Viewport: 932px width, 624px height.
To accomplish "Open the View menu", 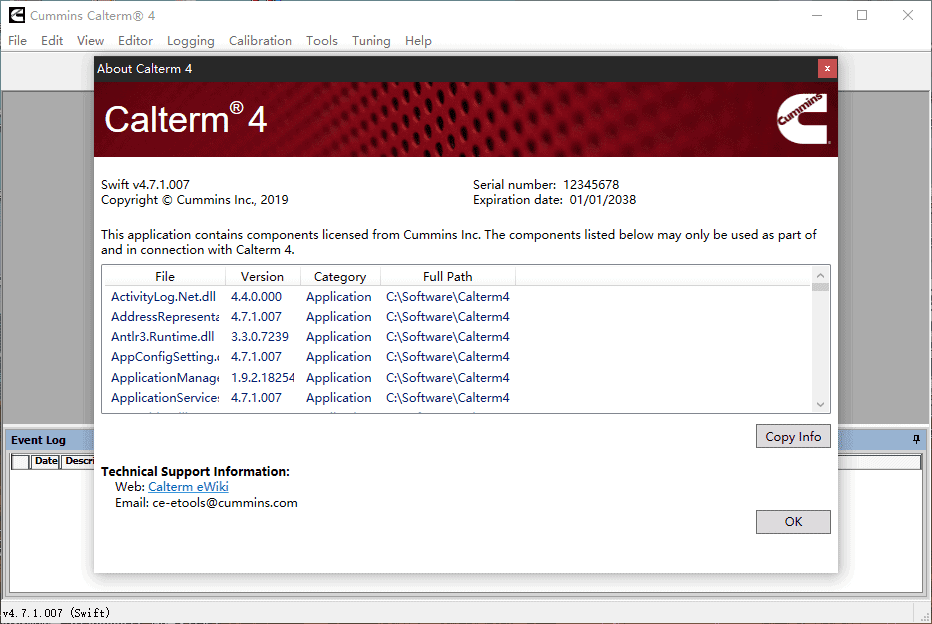I will click(x=90, y=40).
